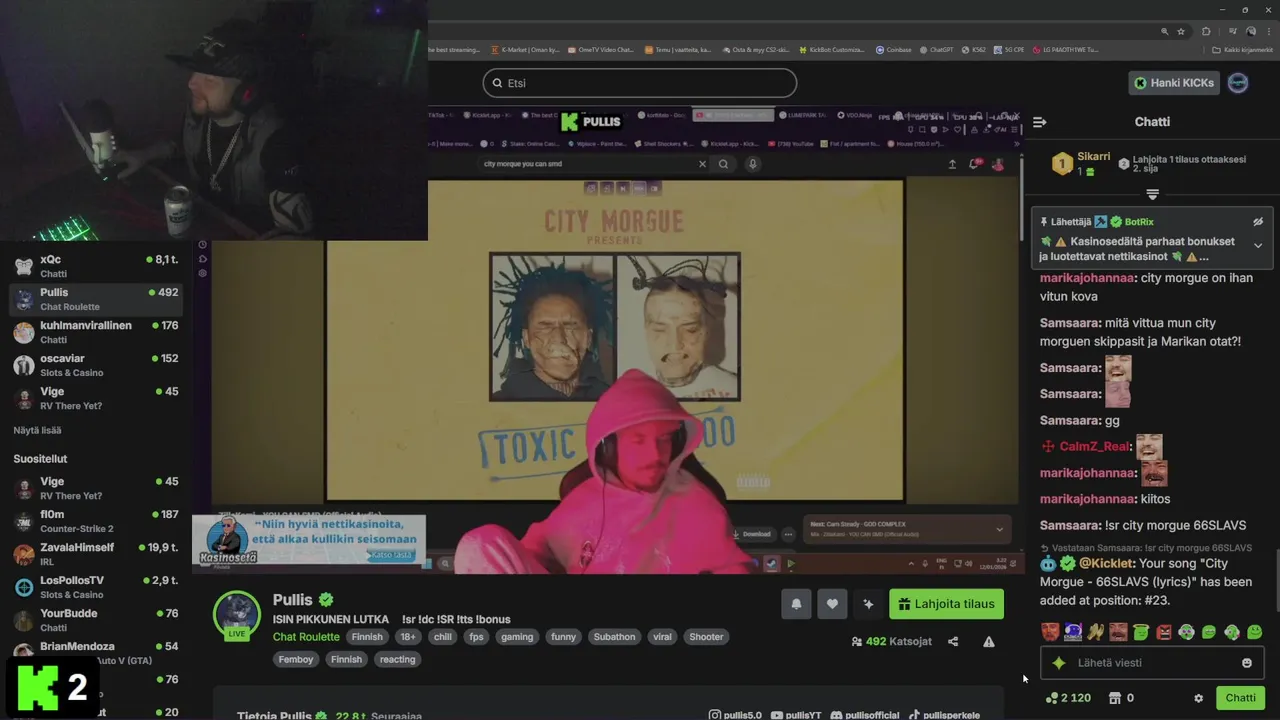Click the sparkle button beside heart
The height and width of the screenshot is (720, 1280).
pyautogui.click(x=868, y=604)
